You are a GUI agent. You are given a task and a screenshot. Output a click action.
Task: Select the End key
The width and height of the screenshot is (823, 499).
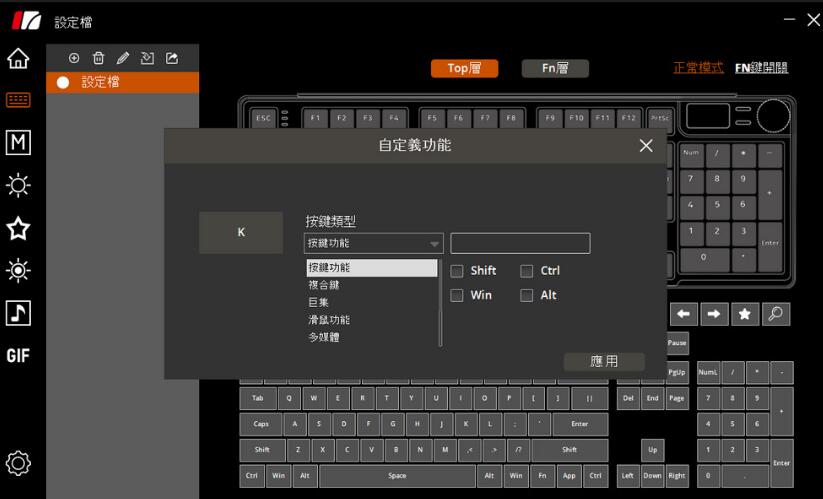652,398
